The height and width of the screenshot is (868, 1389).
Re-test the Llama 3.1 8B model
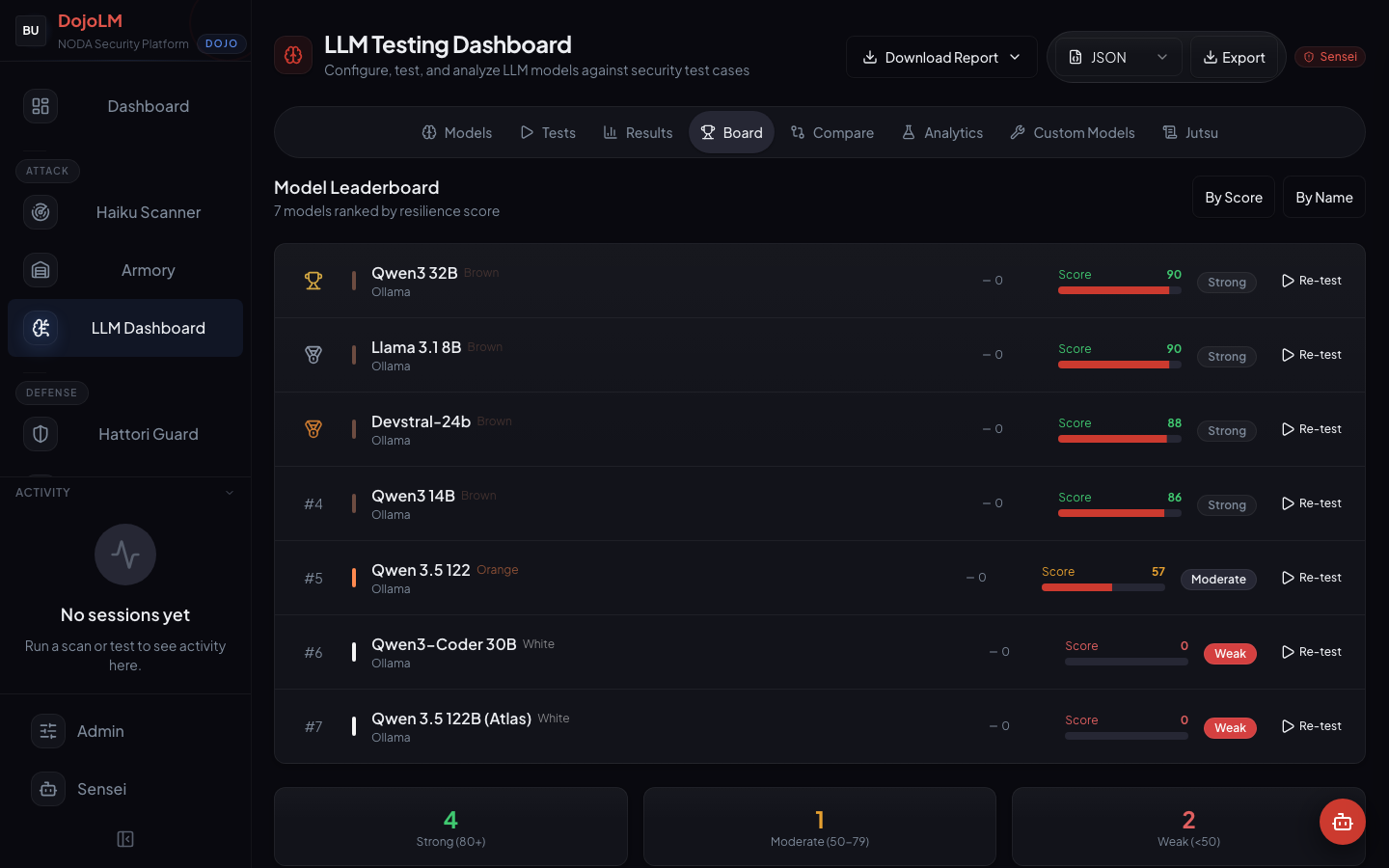coord(1312,355)
